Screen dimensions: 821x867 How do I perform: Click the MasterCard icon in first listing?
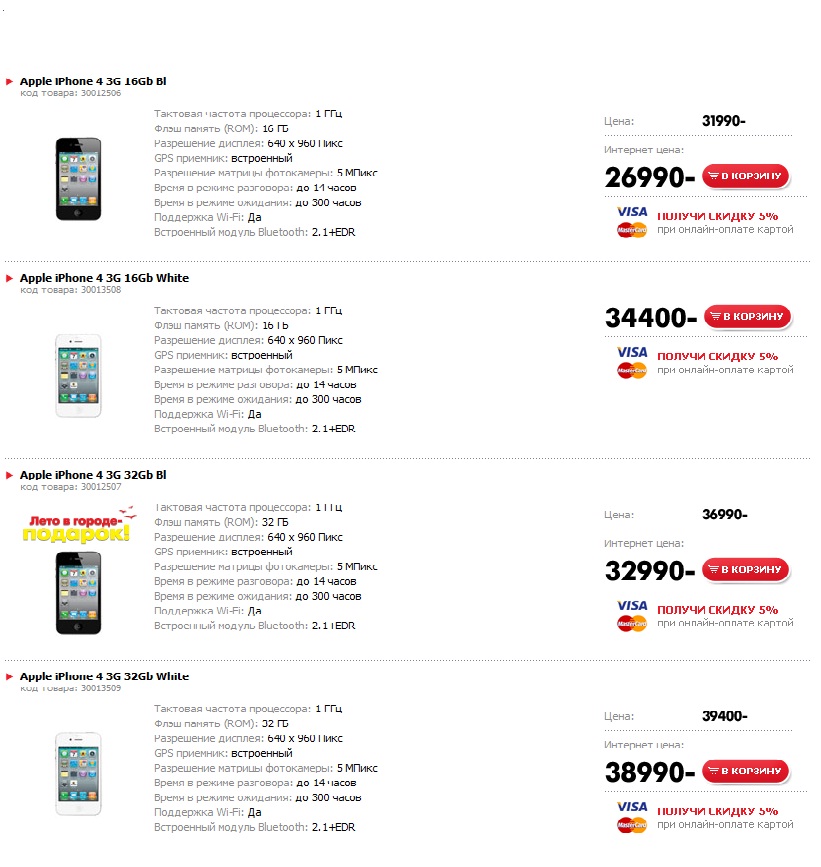pyautogui.click(x=632, y=230)
